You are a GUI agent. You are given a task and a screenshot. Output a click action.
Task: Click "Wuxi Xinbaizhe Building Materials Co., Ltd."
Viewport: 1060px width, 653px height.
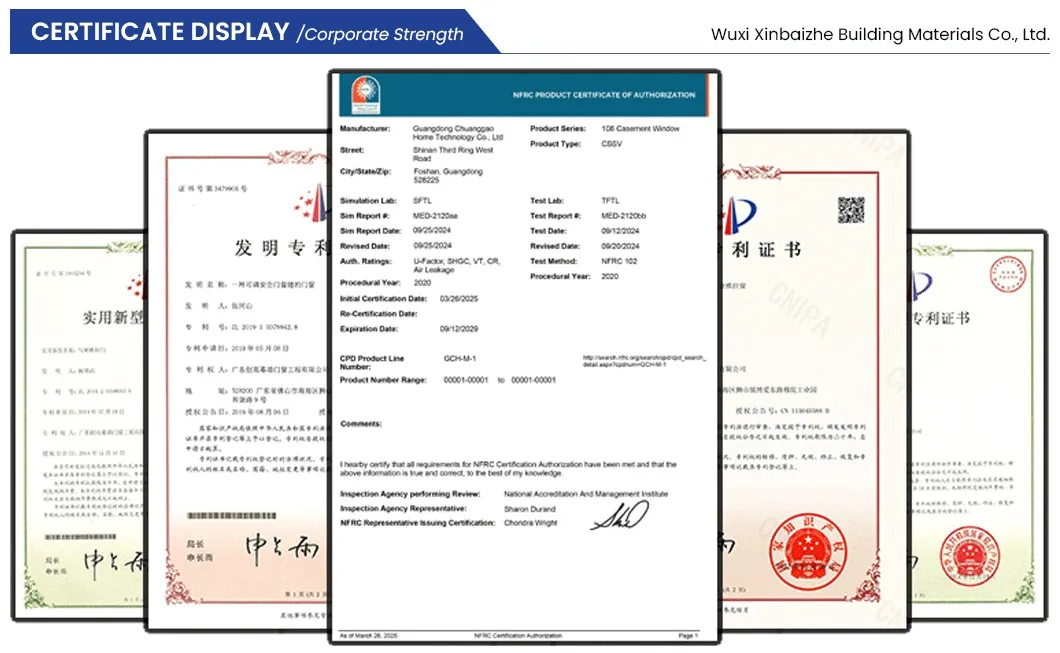[880, 34]
